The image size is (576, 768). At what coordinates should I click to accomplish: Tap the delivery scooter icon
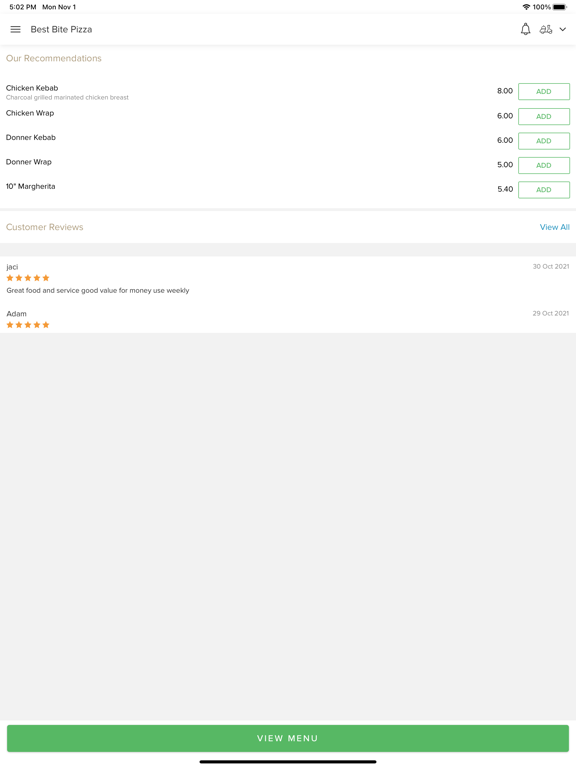coord(546,29)
